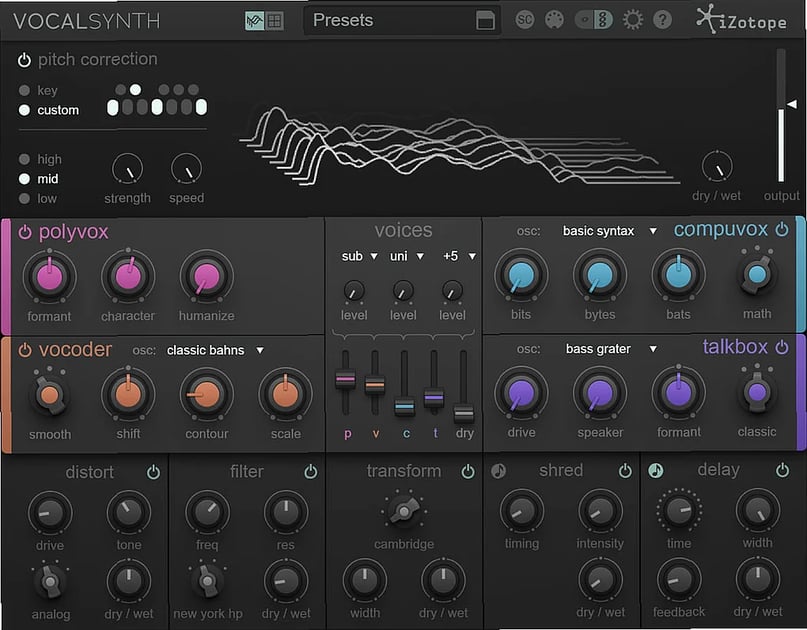Open the help question mark icon
This screenshot has width=807, height=630.
click(x=663, y=18)
